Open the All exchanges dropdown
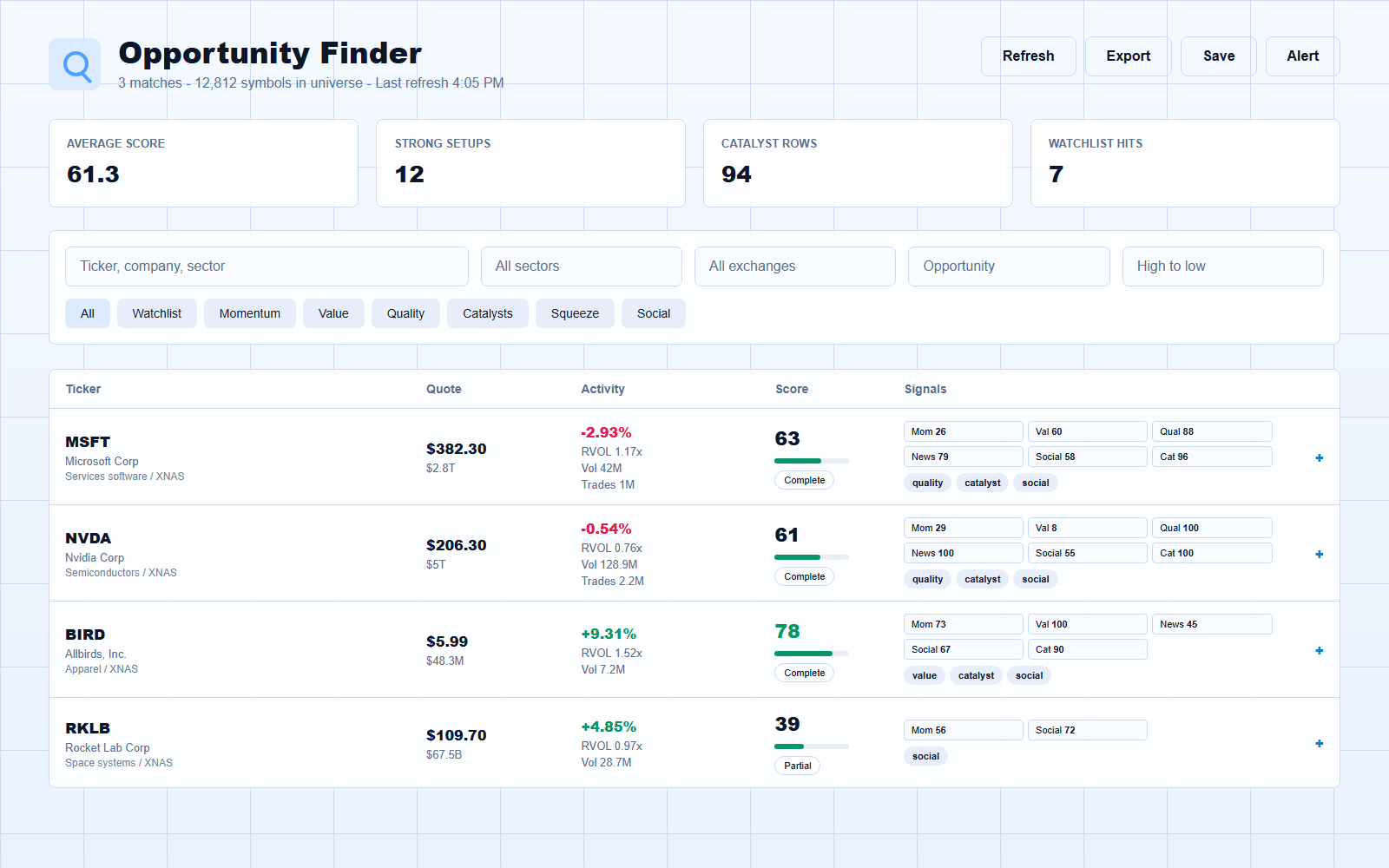This screenshot has height=868, width=1389. point(794,266)
